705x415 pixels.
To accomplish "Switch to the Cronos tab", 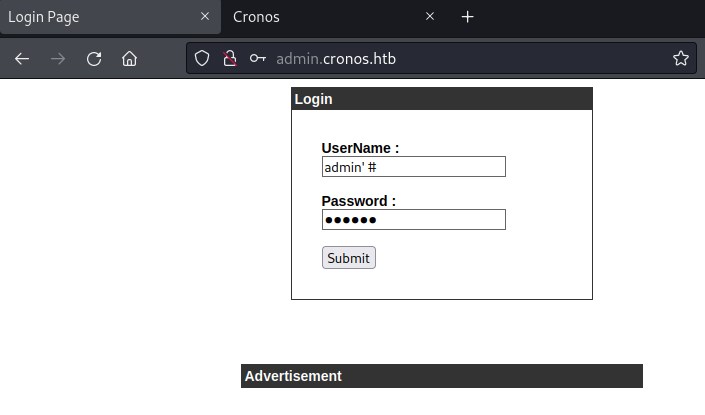I will pyautogui.click(x=320, y=17).
